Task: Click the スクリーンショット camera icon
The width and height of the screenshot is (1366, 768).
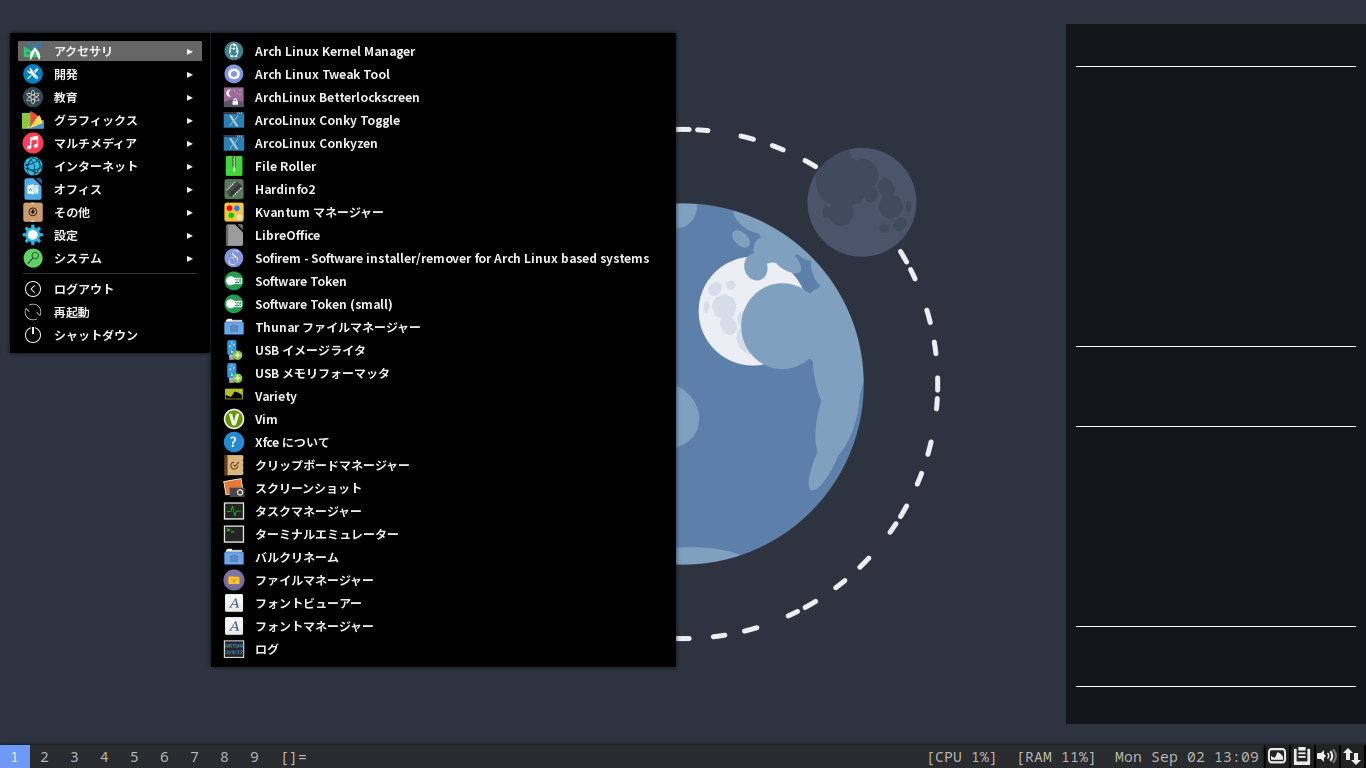Action: (x=234, y=488)
